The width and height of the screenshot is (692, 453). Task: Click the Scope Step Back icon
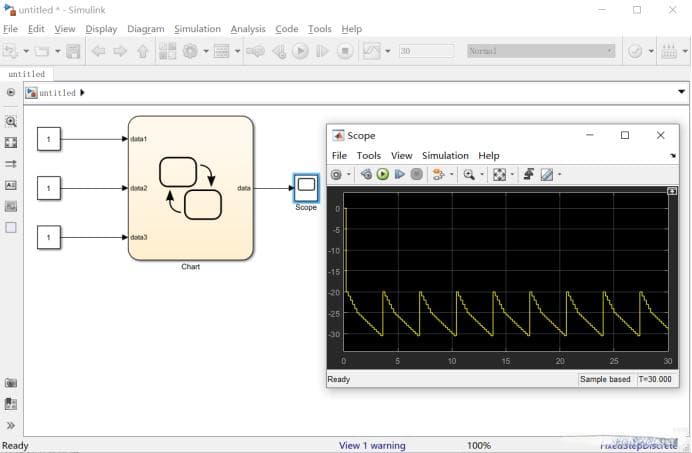tap(366, 175)
